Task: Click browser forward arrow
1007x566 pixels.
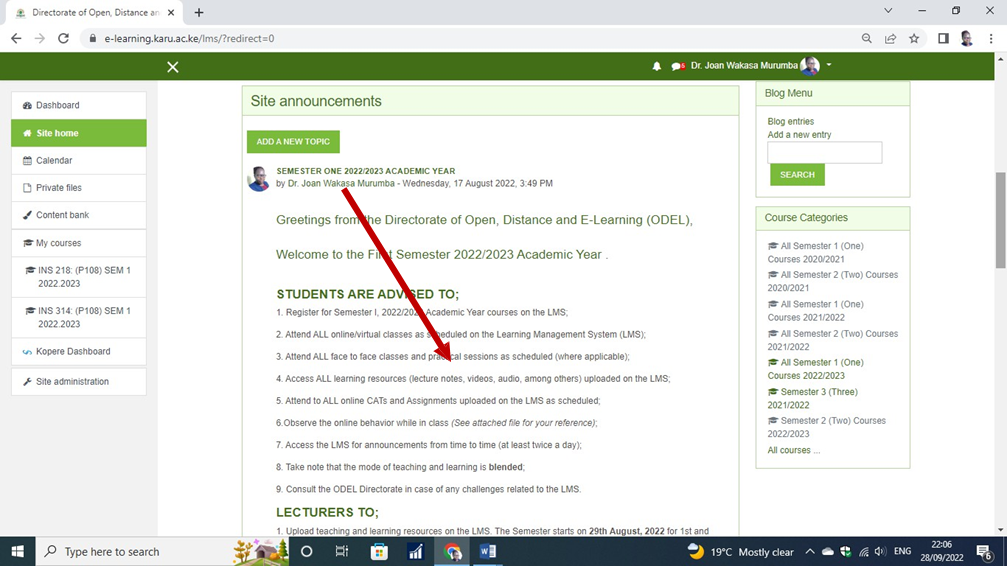Action: [40, 39]
